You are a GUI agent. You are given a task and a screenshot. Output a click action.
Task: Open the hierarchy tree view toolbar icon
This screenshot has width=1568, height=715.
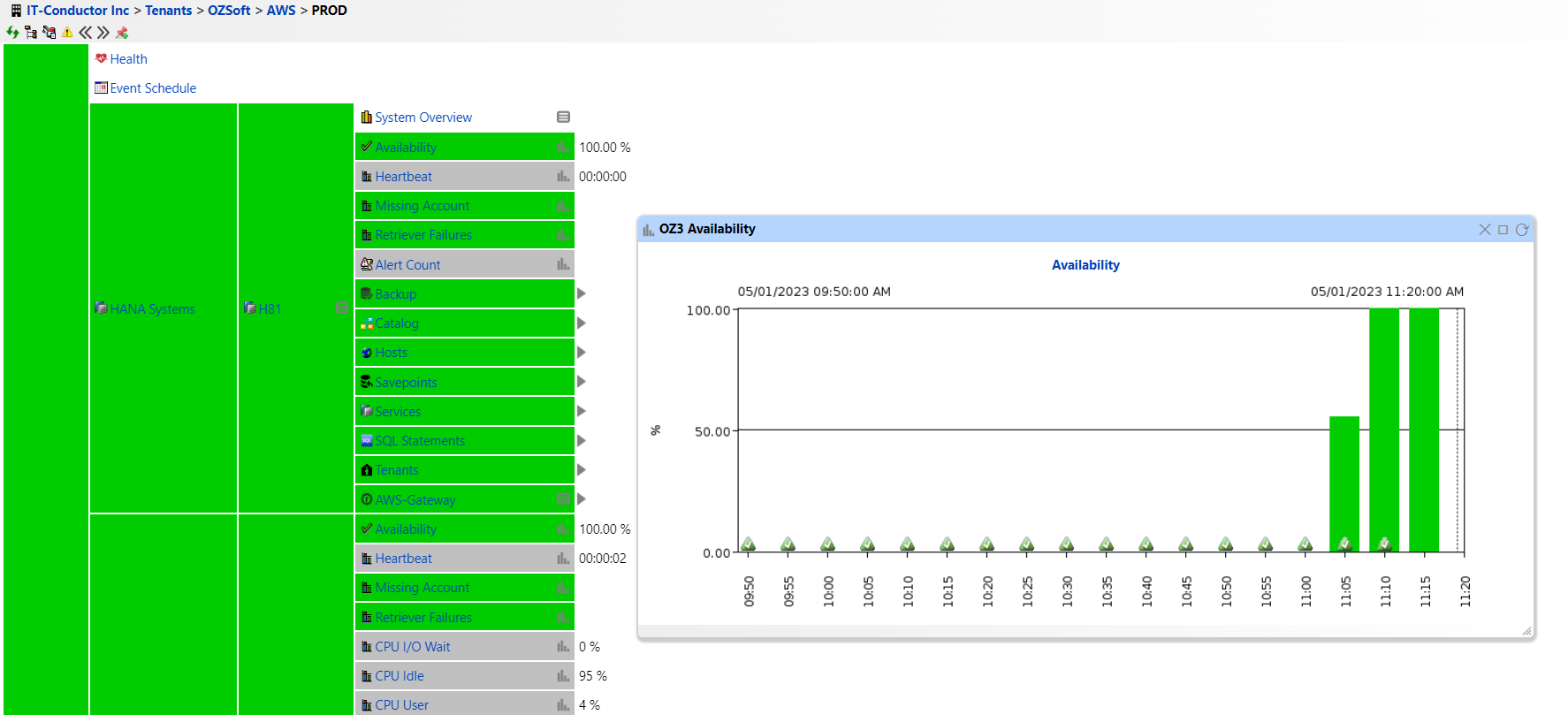coord(31,33)
